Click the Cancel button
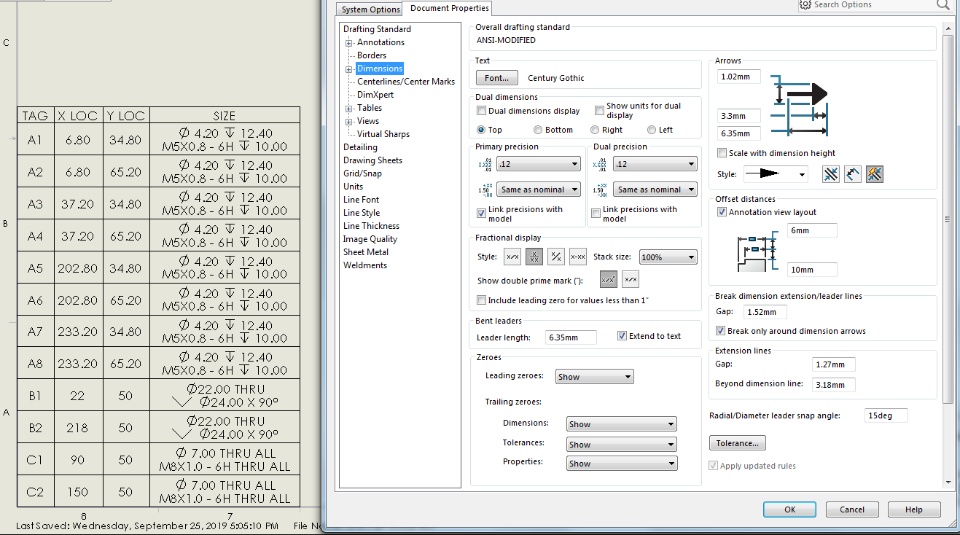This screenshot has width=960, height=535. (x=852, y=509)
